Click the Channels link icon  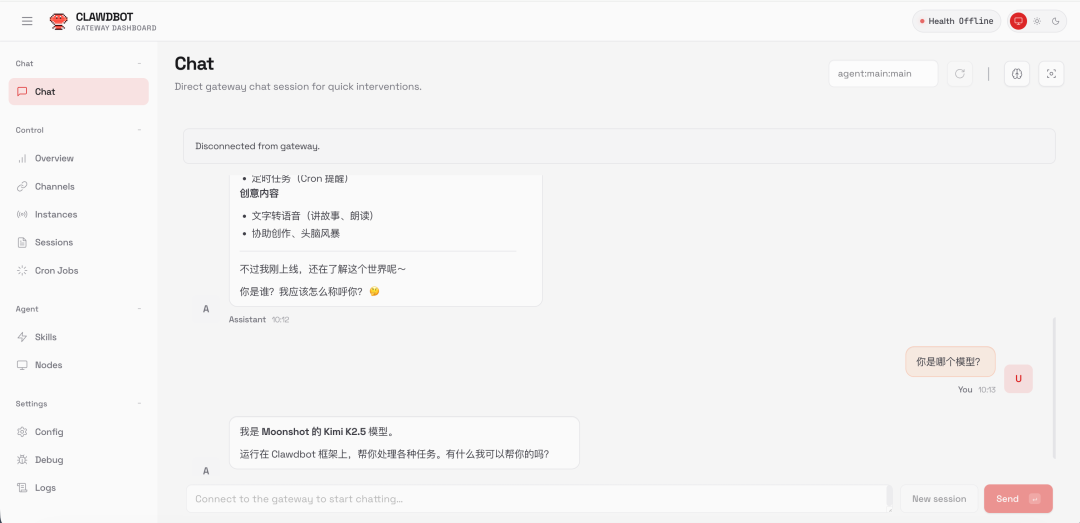tap(22, 187)
